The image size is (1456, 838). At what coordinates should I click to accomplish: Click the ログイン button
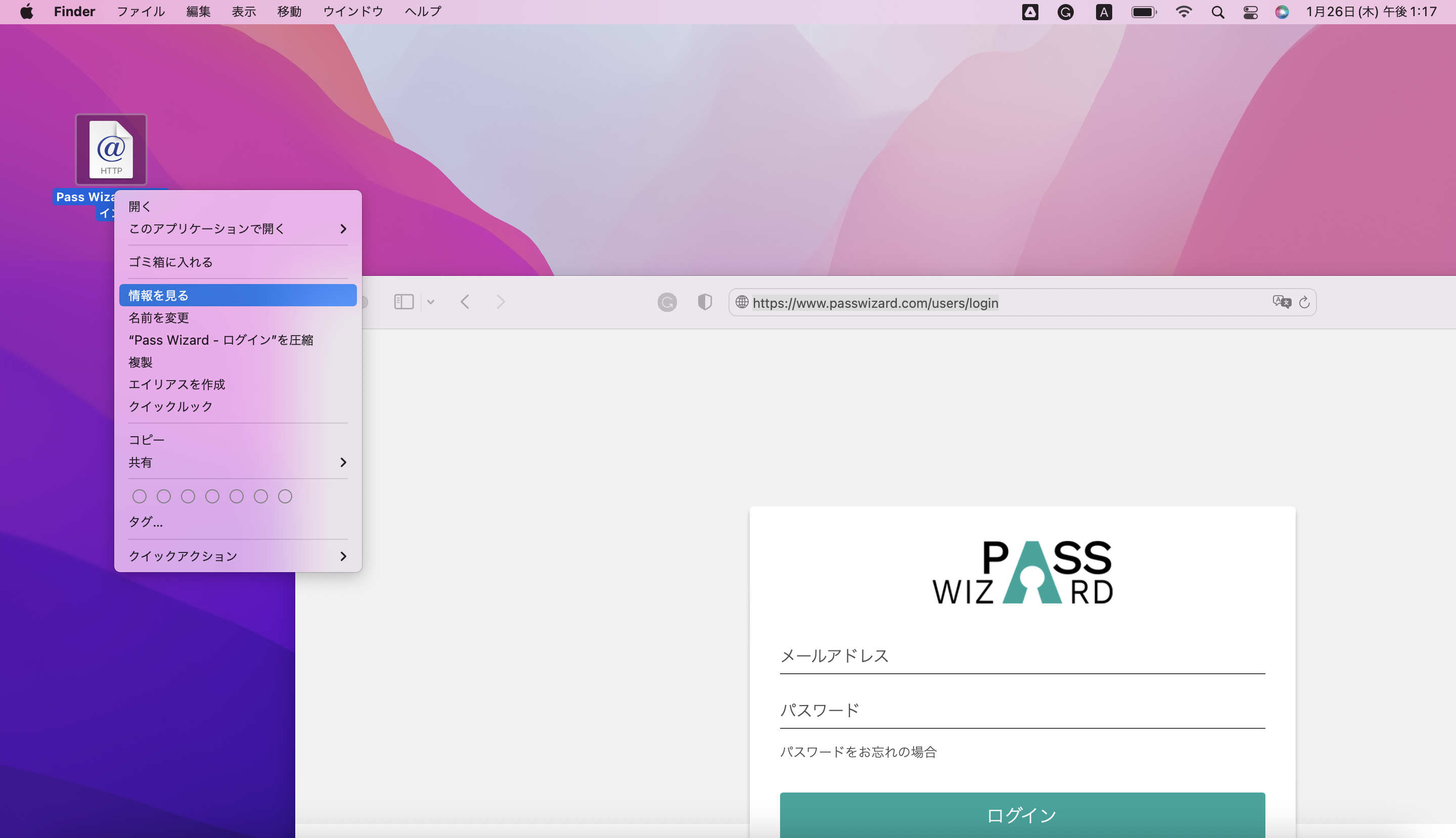click(x=1022, y=815)
